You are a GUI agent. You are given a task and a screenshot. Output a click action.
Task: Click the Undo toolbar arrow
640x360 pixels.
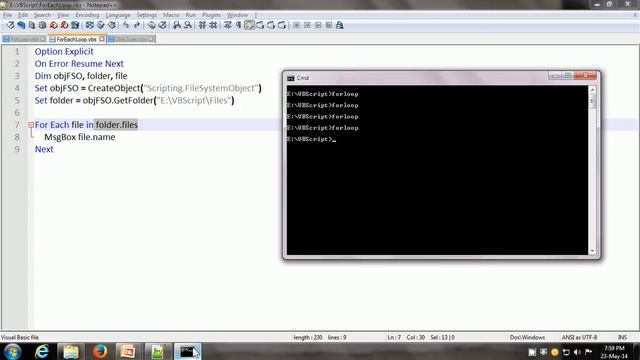(126, 25)
